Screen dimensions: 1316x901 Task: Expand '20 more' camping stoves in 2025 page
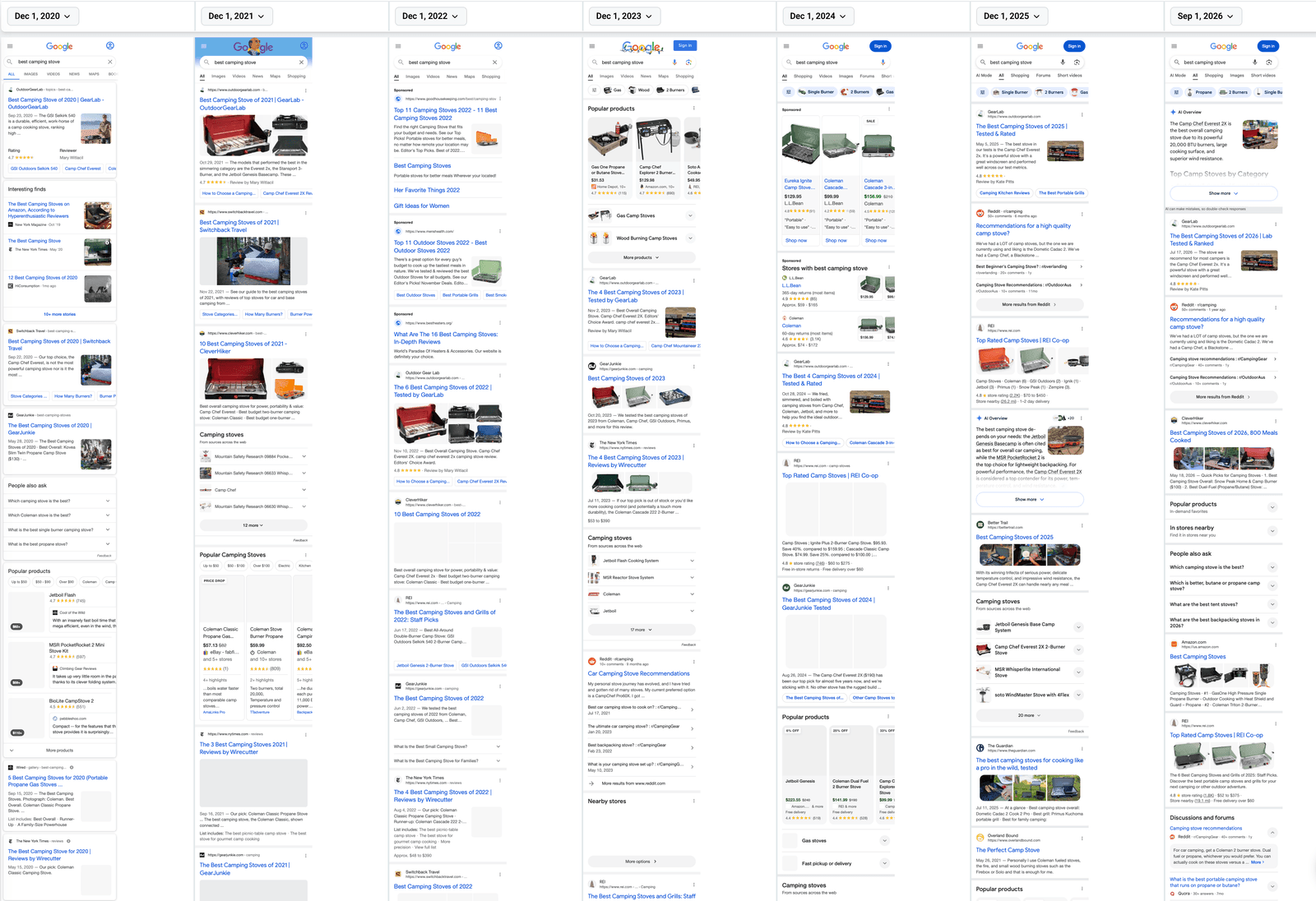pyautogui.click(x=1030, y=715)
